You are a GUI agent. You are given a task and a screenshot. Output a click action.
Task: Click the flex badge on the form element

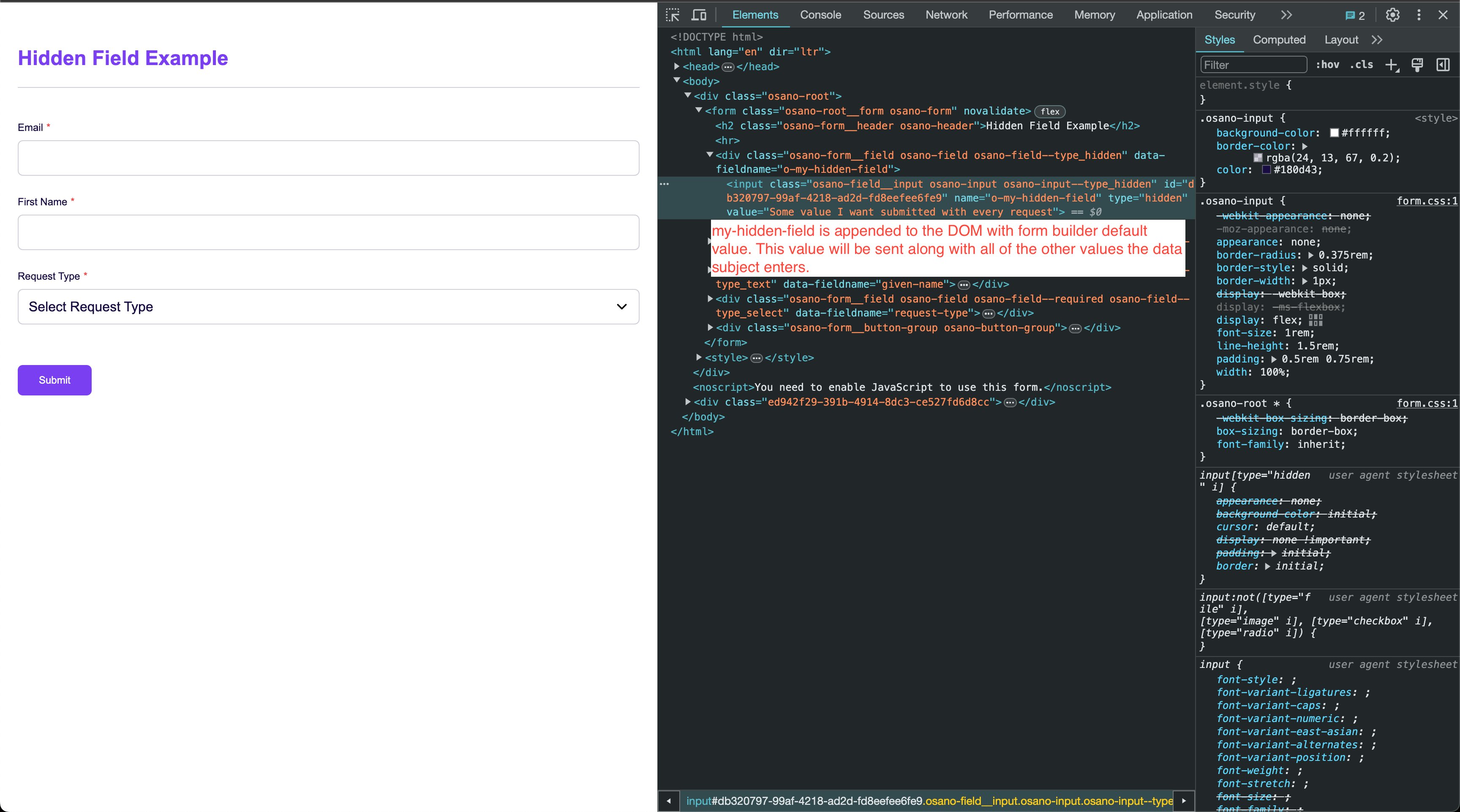1050,112
